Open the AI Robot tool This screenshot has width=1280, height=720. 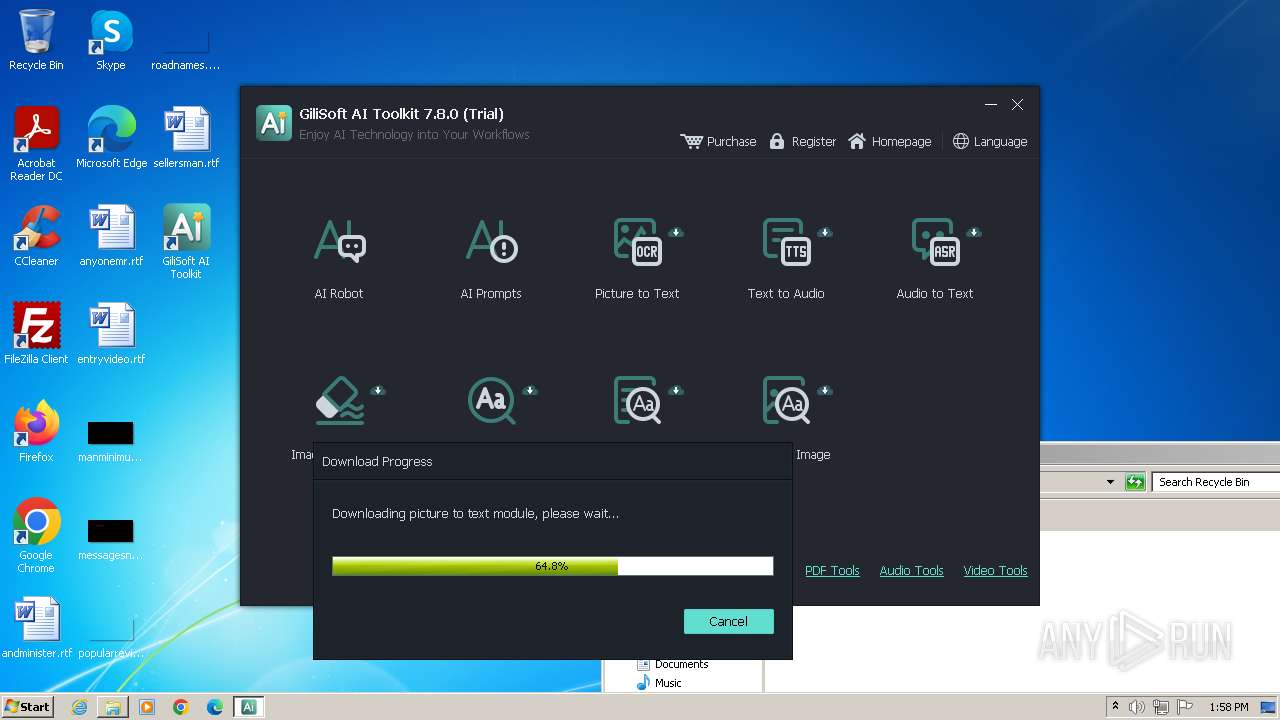click(x=339, y=258)
